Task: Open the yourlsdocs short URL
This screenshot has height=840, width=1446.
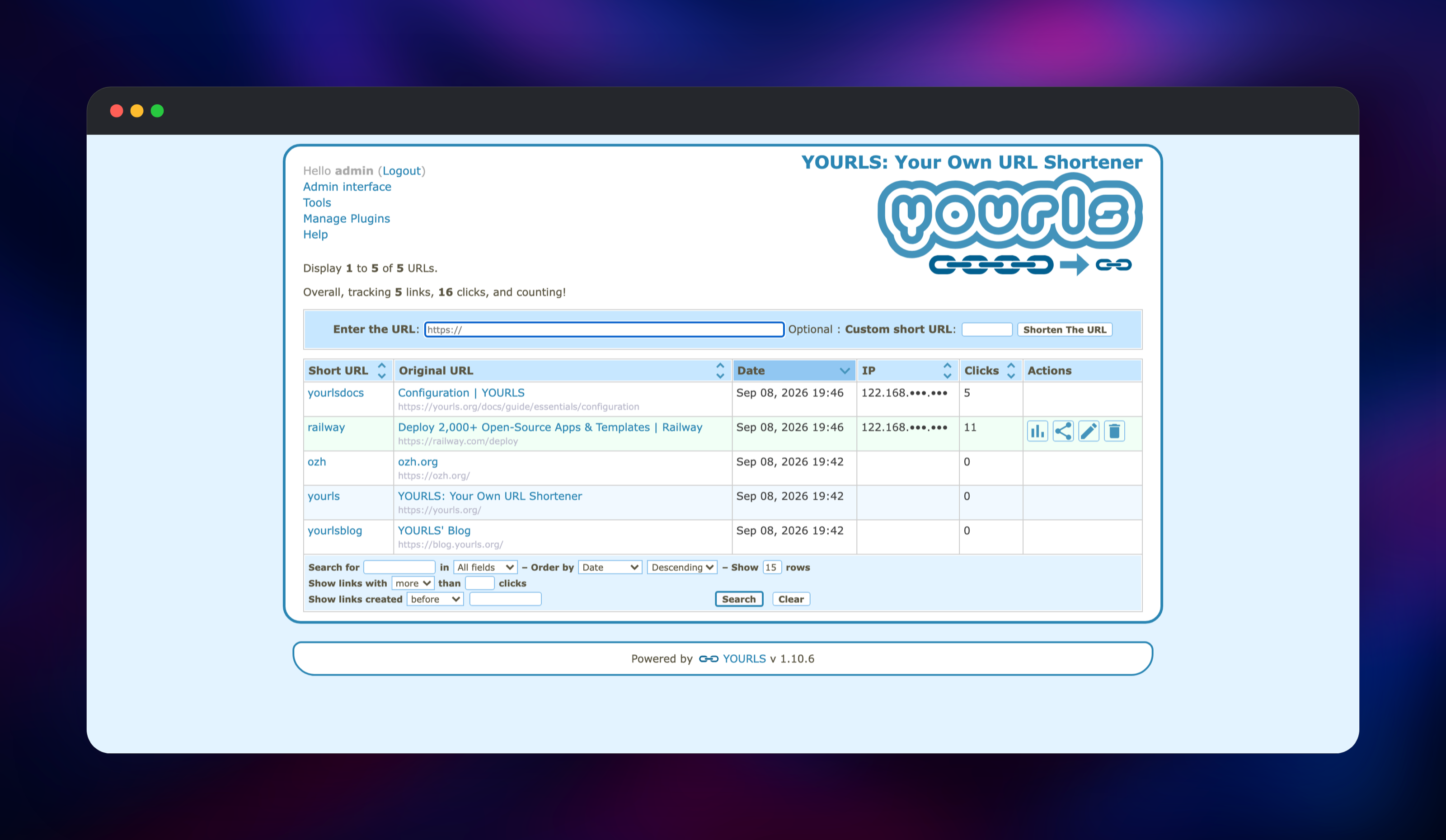Action: (336, 393)
